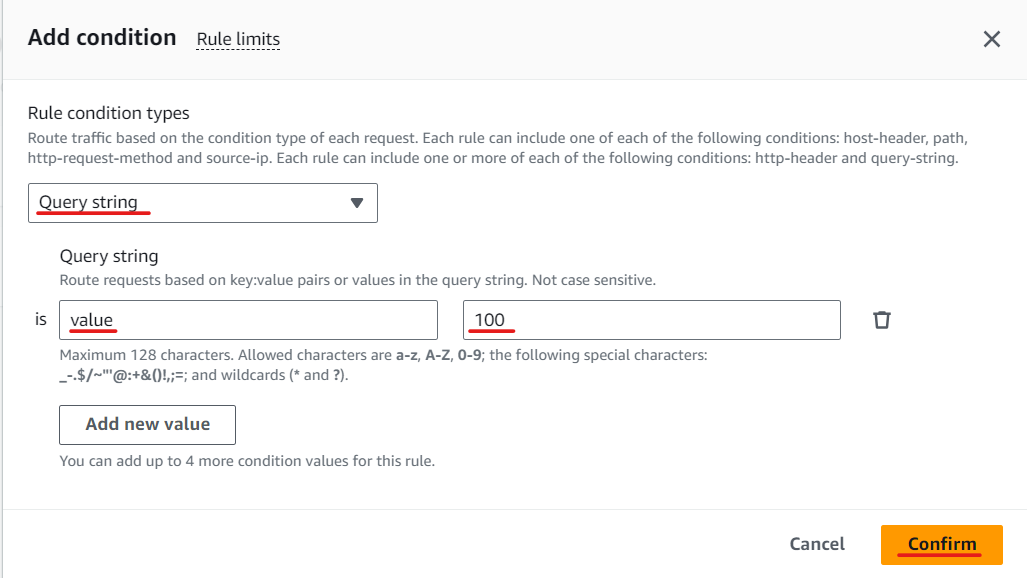Image resolution: width=1027 pixels, height=578 pixels.
Task: Focus the query string key input
Action: 248,320
